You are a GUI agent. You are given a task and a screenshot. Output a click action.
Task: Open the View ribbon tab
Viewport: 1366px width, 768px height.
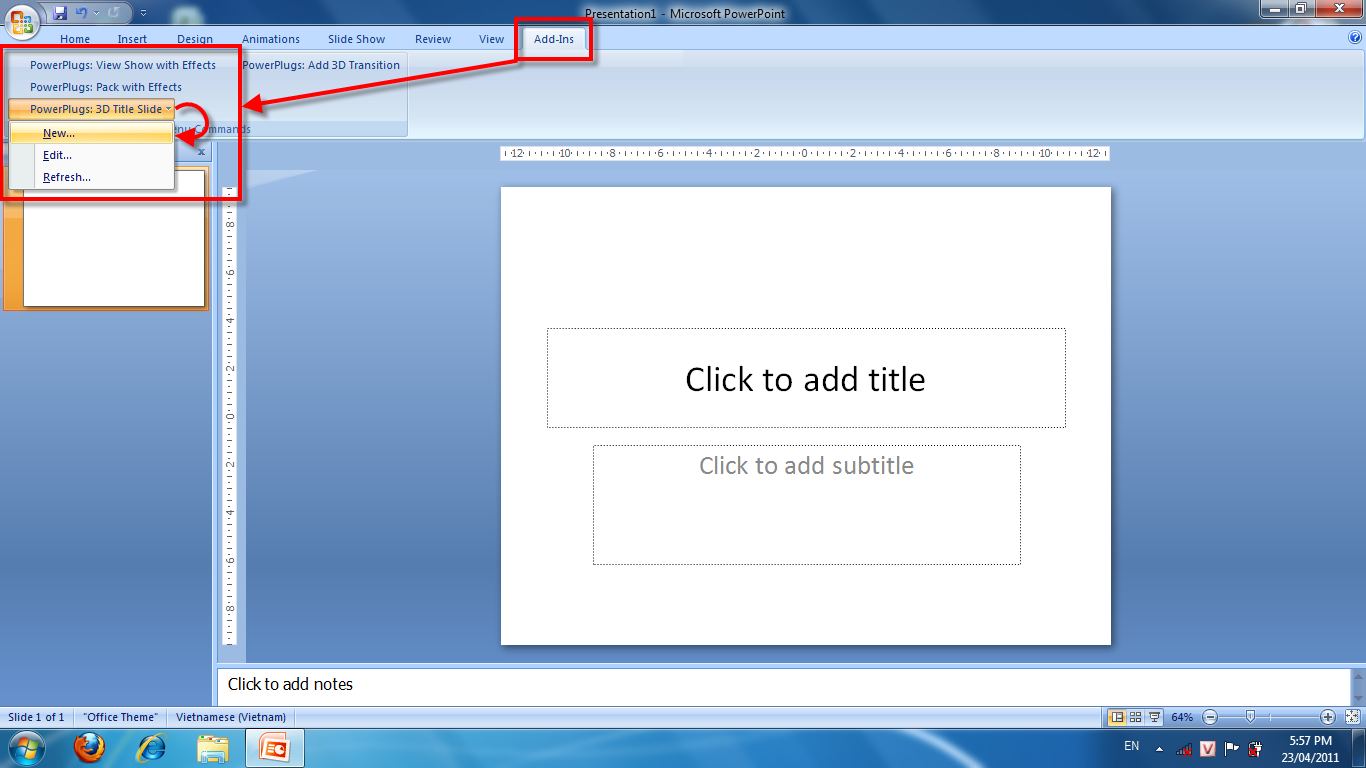491,39
